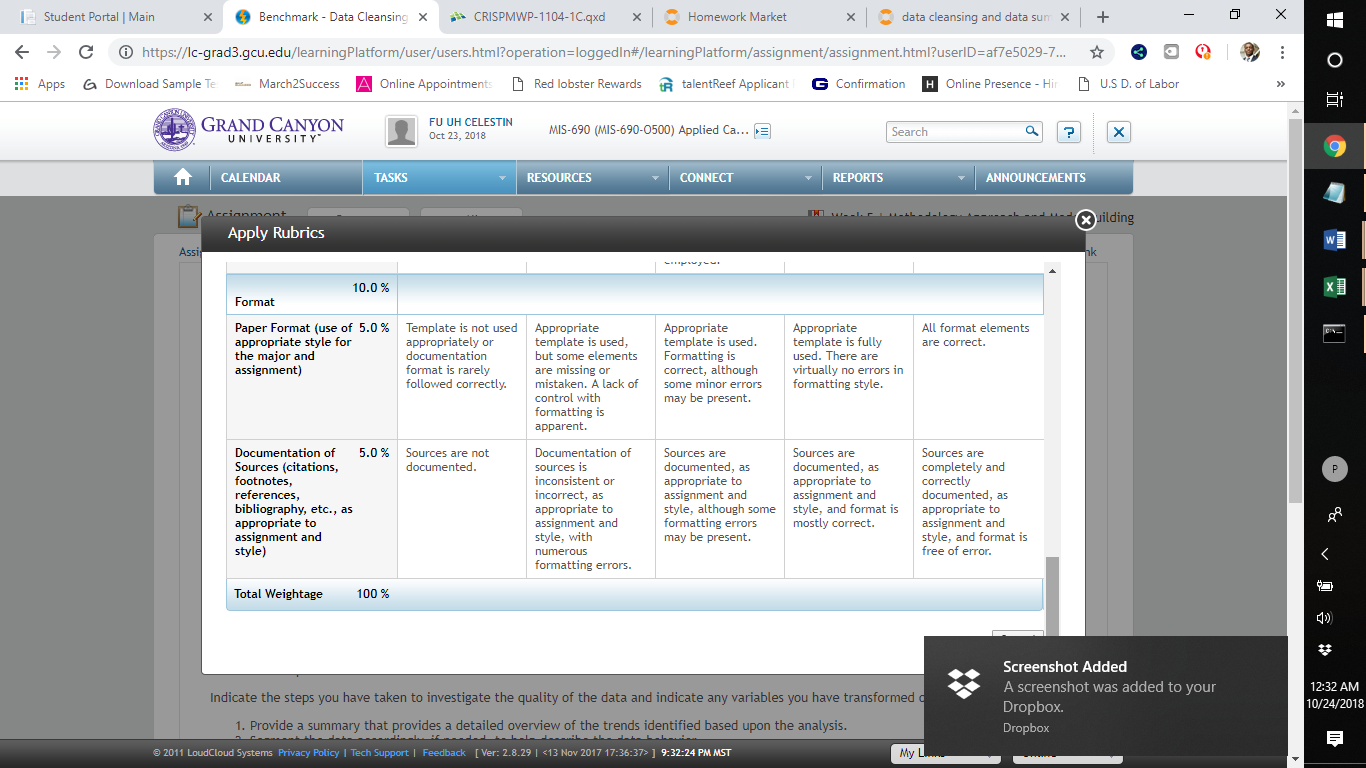Click the search magnifier icon

[1032, 131]
